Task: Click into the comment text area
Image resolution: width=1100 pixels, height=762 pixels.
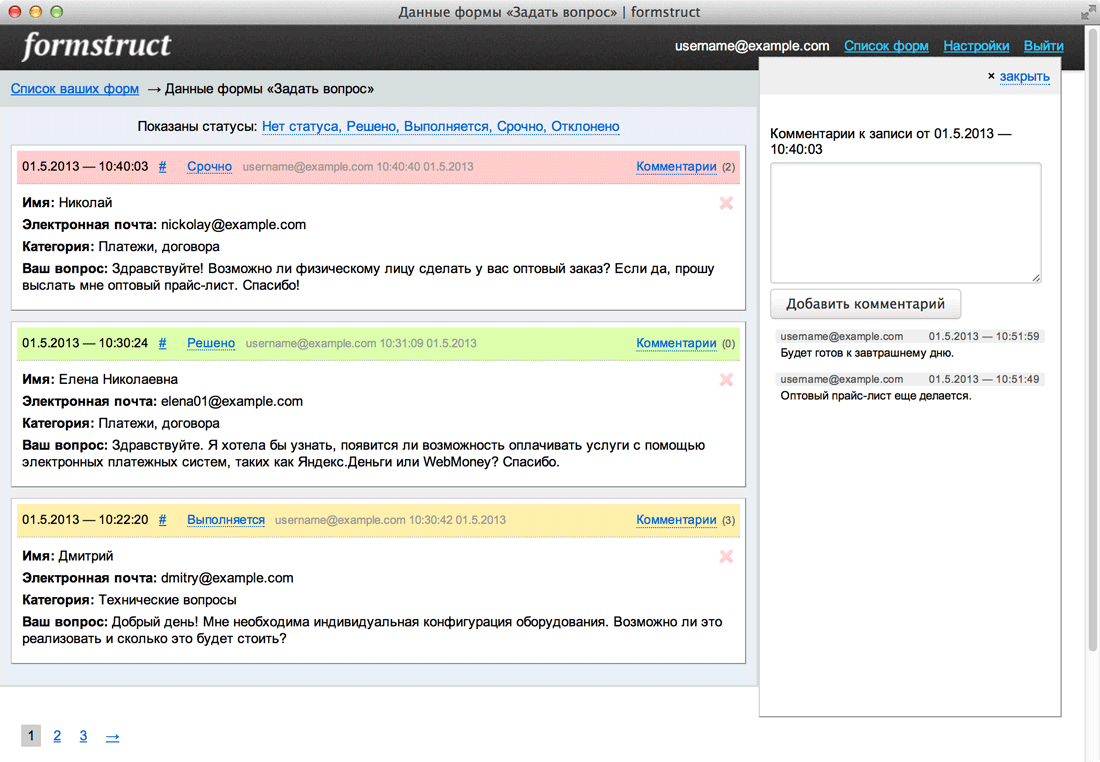Action: (x=905, y=222)
